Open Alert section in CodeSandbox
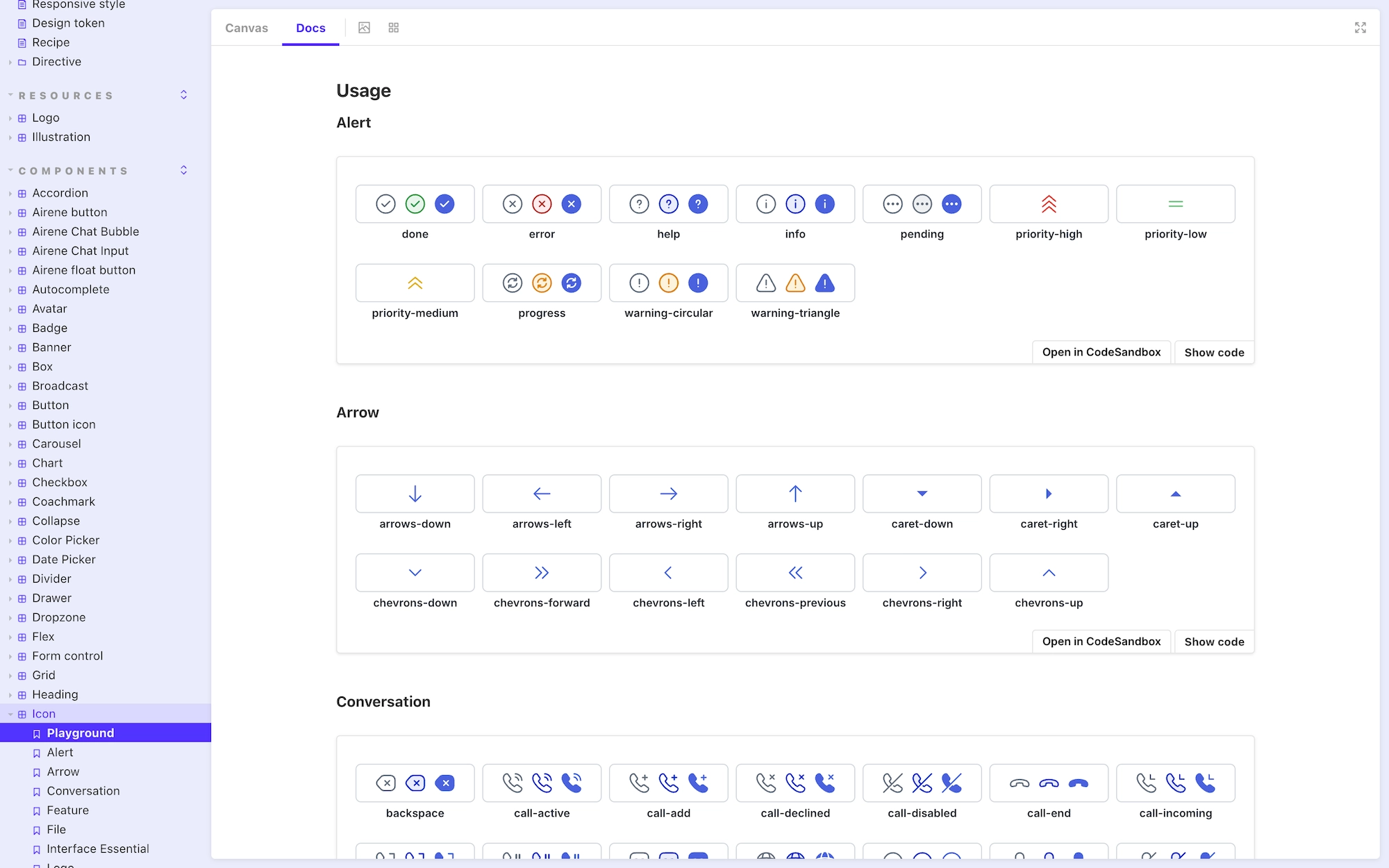Image resolution: width=1389 pixels, height=868 pixels. tap(1101, 352)
